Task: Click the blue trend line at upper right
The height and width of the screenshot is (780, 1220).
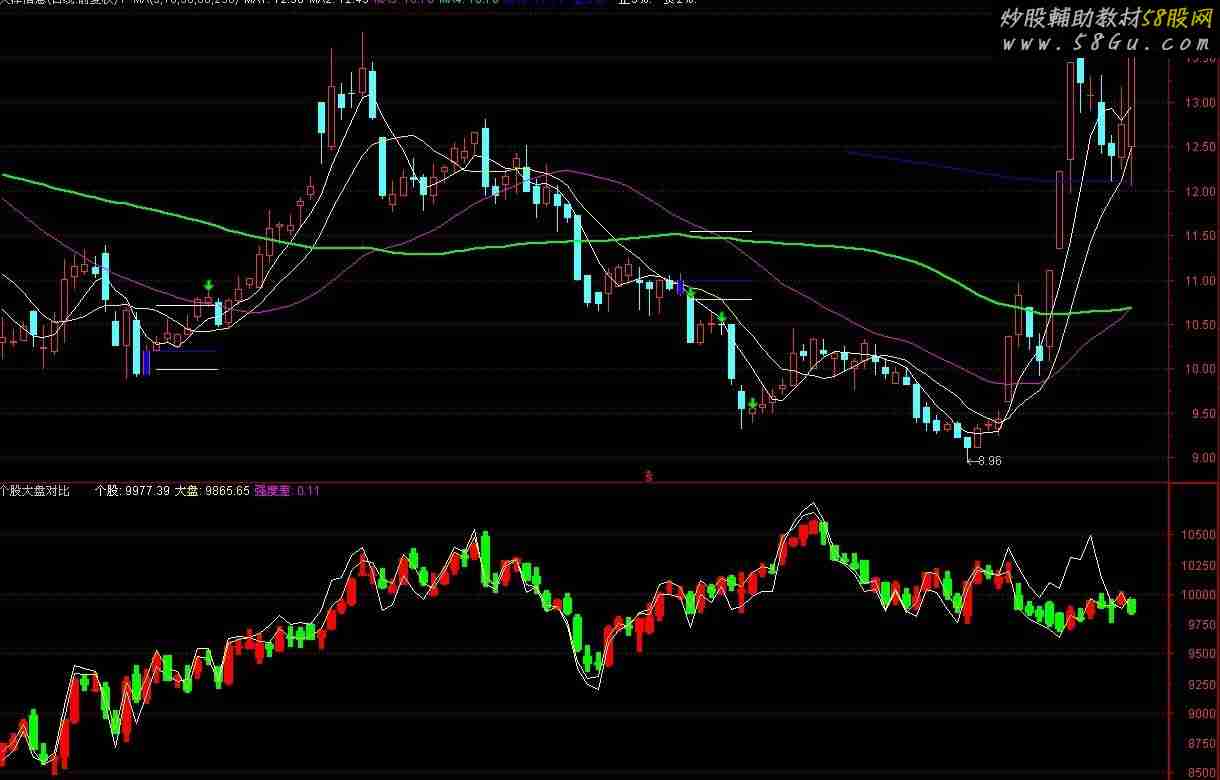Action: point(950,168)
